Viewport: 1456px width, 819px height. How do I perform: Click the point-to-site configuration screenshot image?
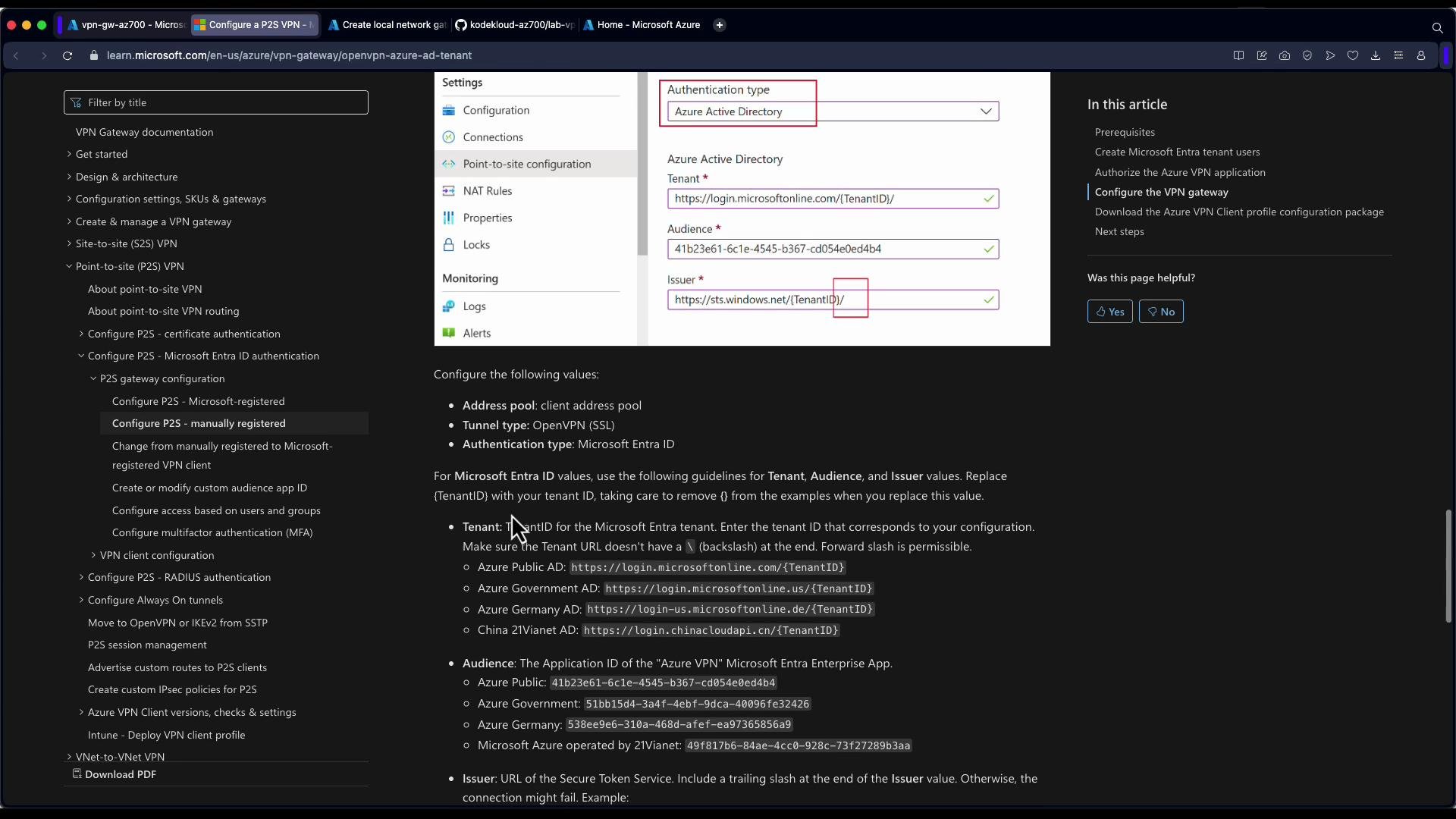point(742,209)
